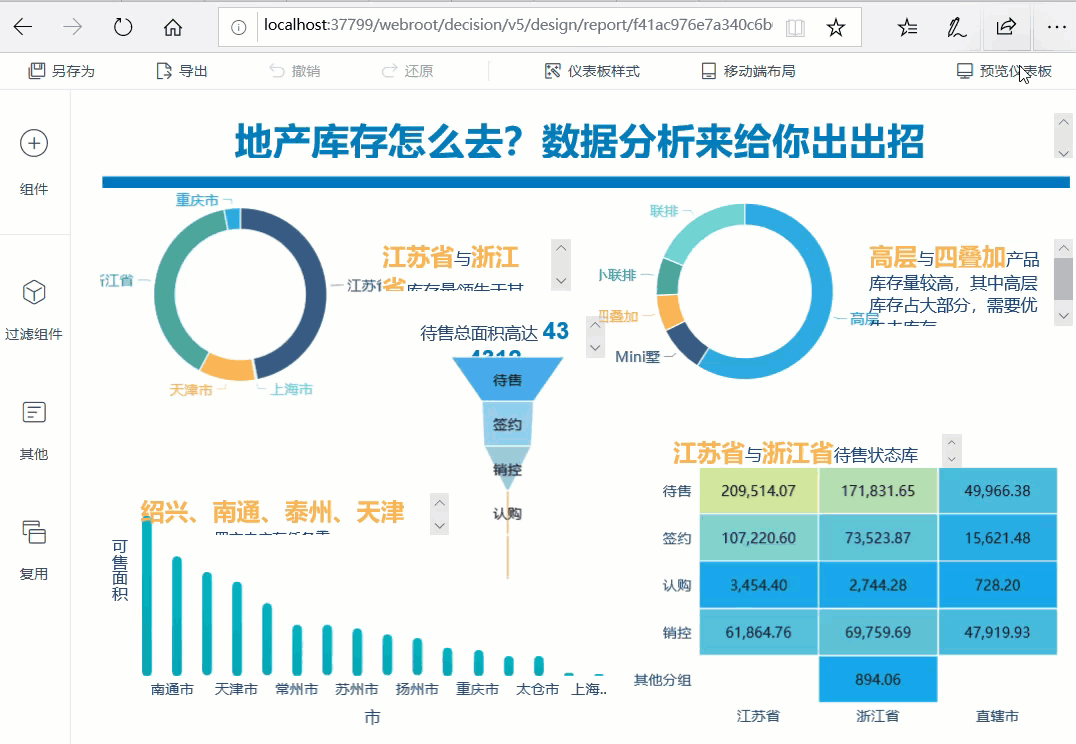The width and height of the screenshot is (1076, 744).
Task: Click heatmap cell 3,454.40
Action: pos(758,585)
